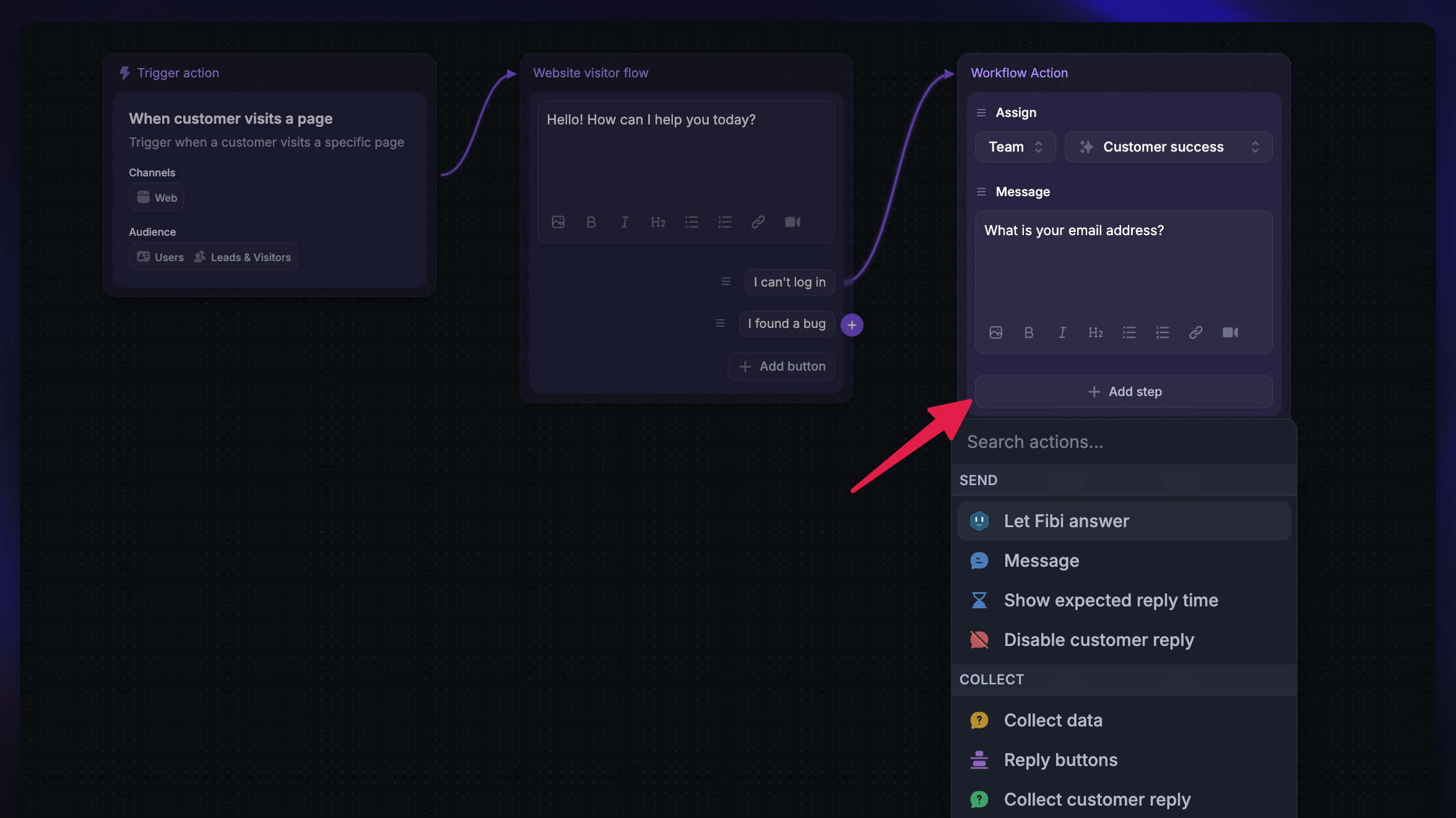Click bullet list icon in Website visitor flow editor

[x=691, y=222]
